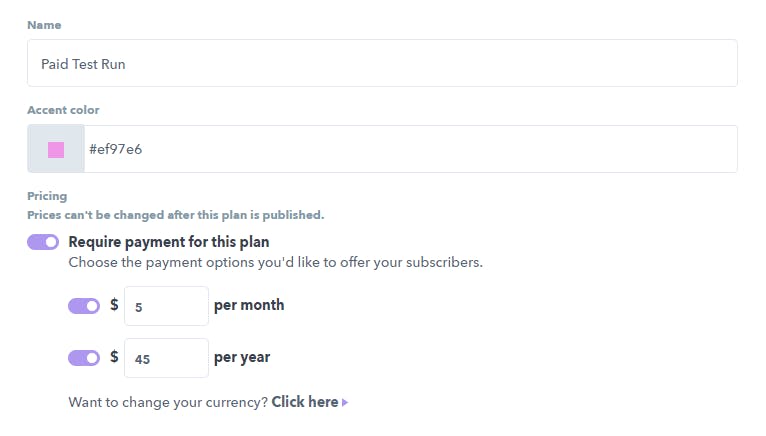Image resolution: width=766 pixels, height=436 pixels.
Task: Click the Name field containing Paid Test Run
Action: pyautogui.click(x=382, y=63)
